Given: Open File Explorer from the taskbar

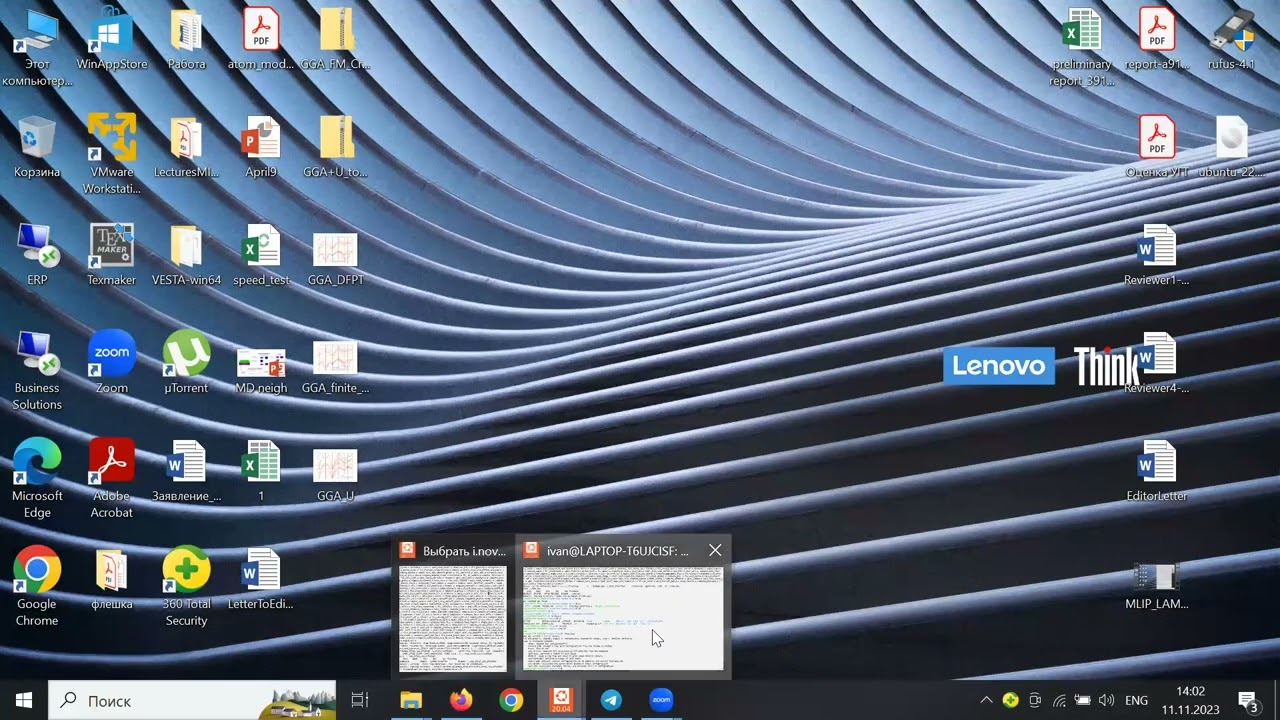Looking at the screenshot, I should [411, 700].
